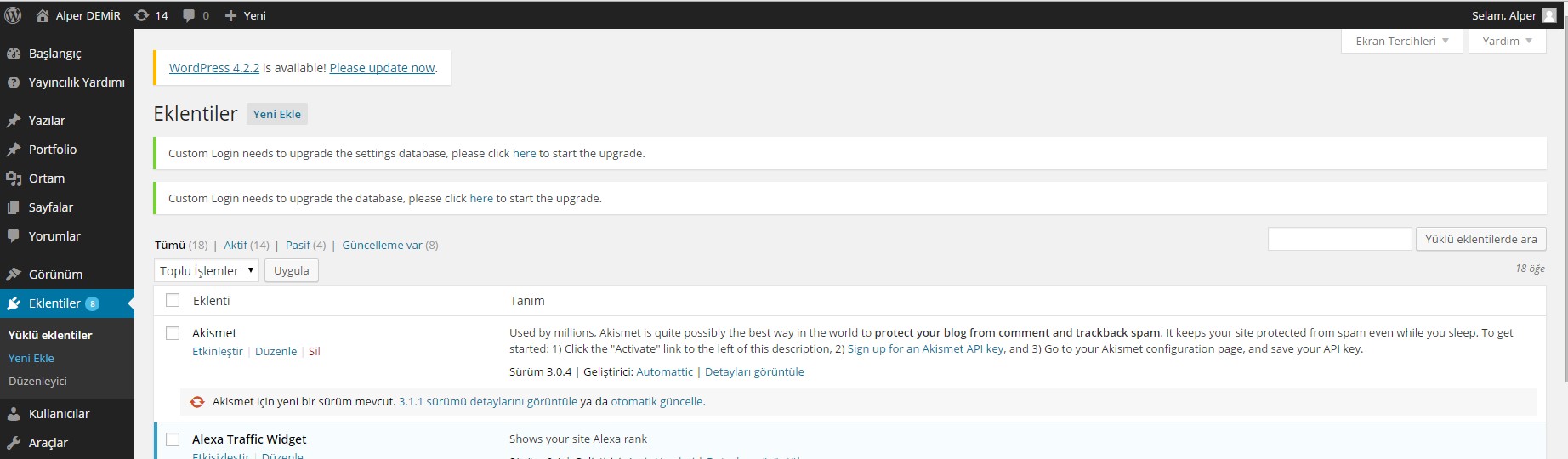Click Düzenle under Akismet
1568x459 pixels.
(x=276, y=351)
